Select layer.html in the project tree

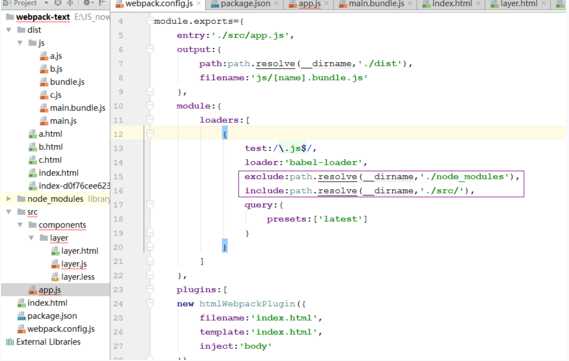80,251
